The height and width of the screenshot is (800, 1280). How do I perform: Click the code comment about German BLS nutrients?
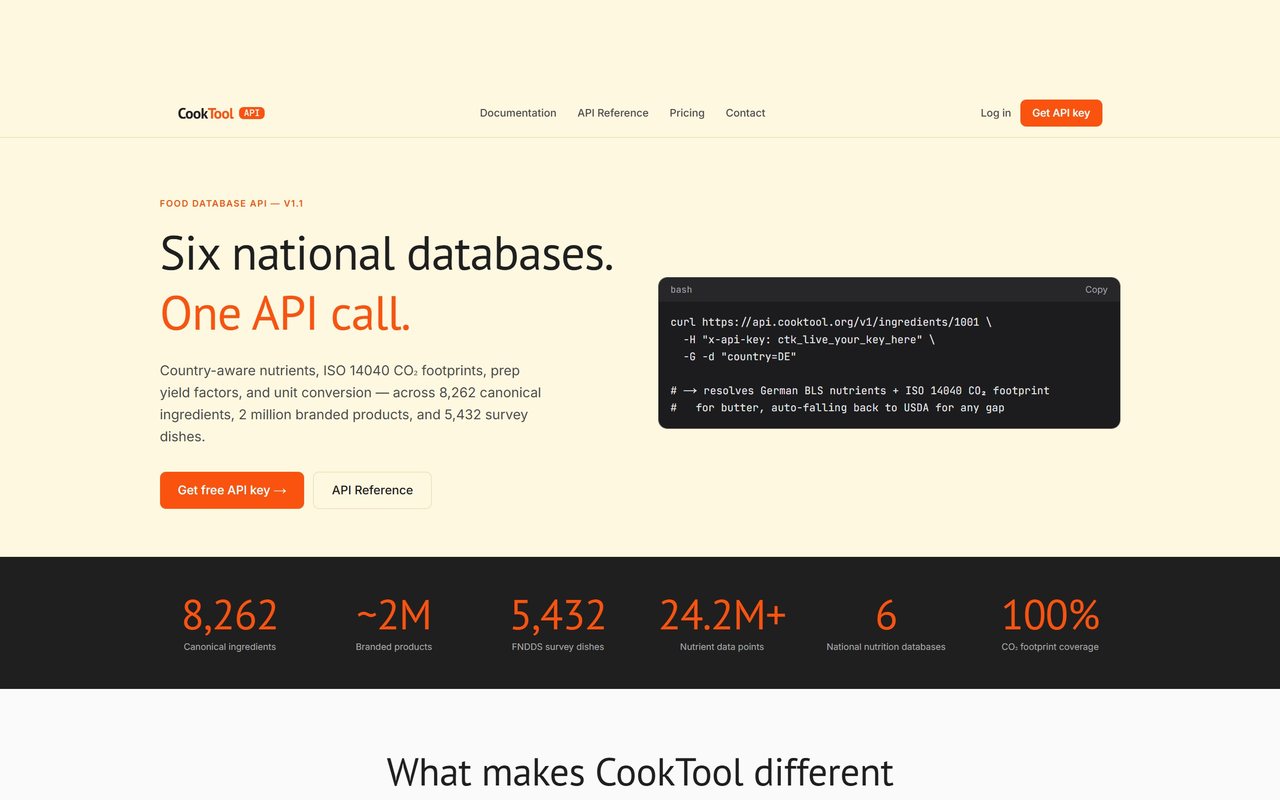click(860, 390)
